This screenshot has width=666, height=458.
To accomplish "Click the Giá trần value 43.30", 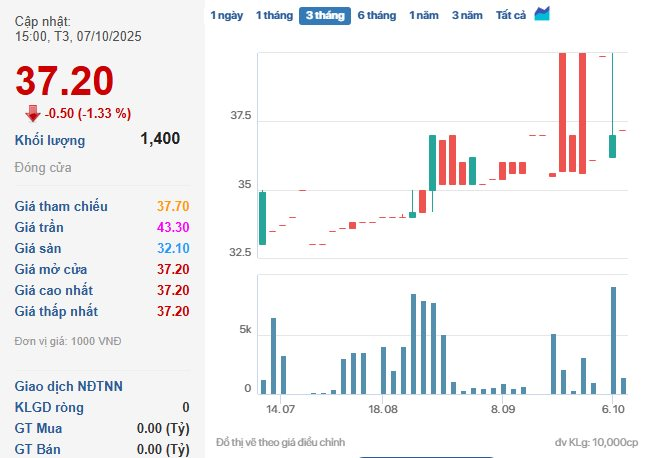I will click(x=173, y=227).
